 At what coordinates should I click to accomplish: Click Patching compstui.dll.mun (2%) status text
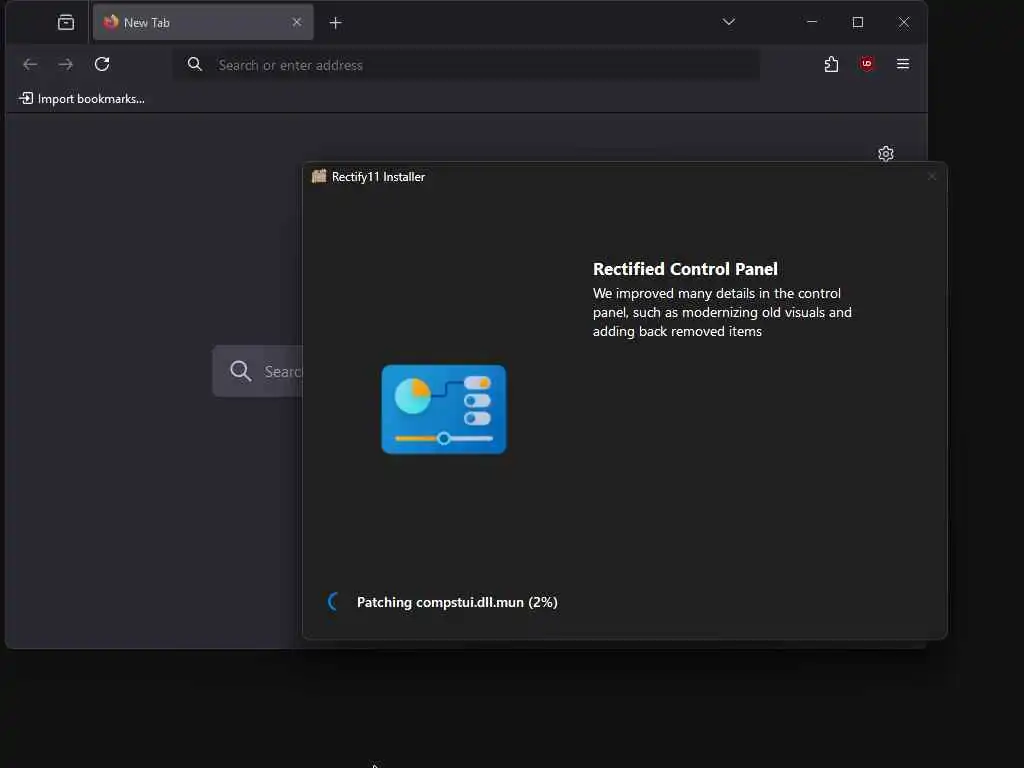pos(457,602)
